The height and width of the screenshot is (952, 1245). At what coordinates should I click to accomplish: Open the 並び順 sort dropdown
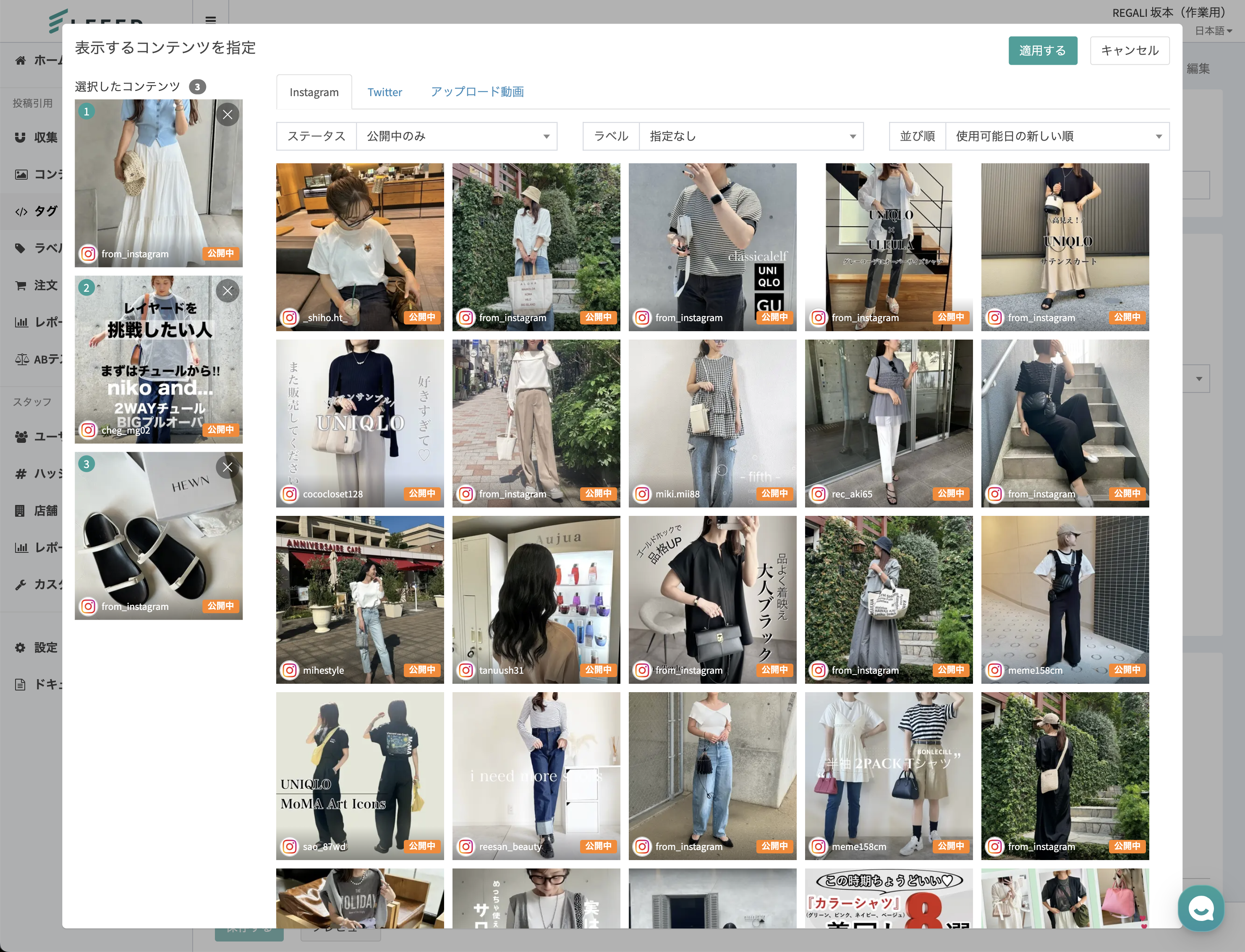(x=1057, y=136)
